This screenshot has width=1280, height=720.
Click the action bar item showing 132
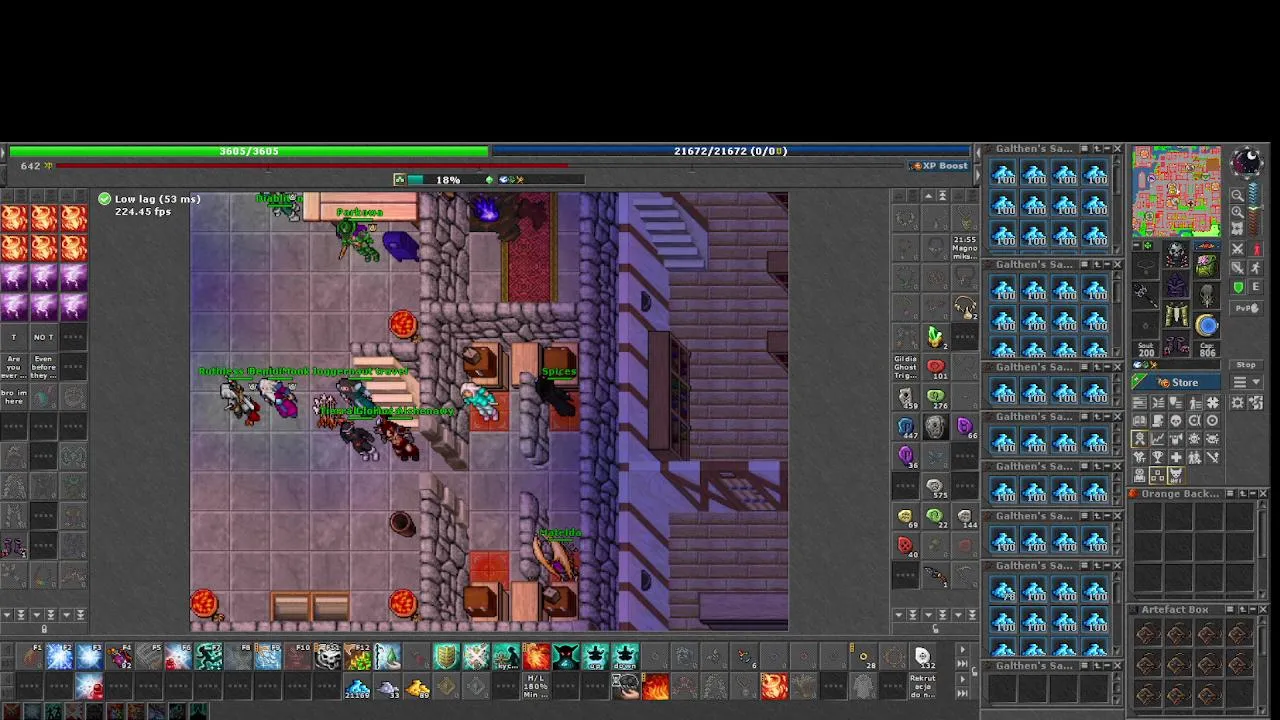922,657
